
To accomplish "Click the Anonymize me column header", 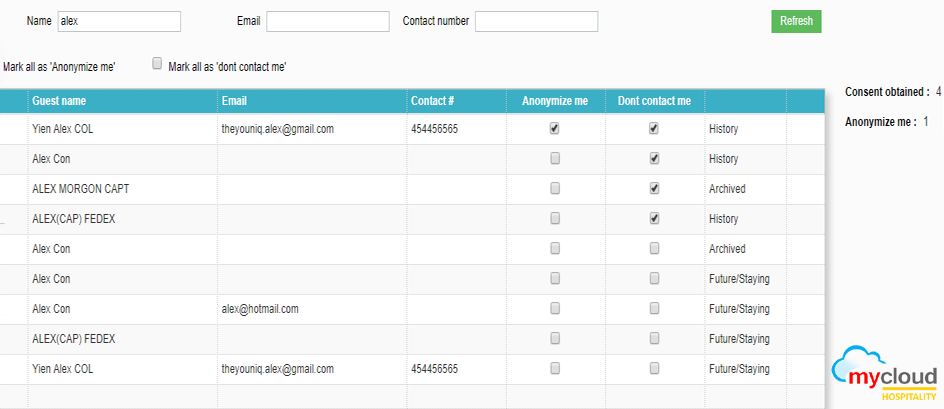I will [x=555, y=101].
